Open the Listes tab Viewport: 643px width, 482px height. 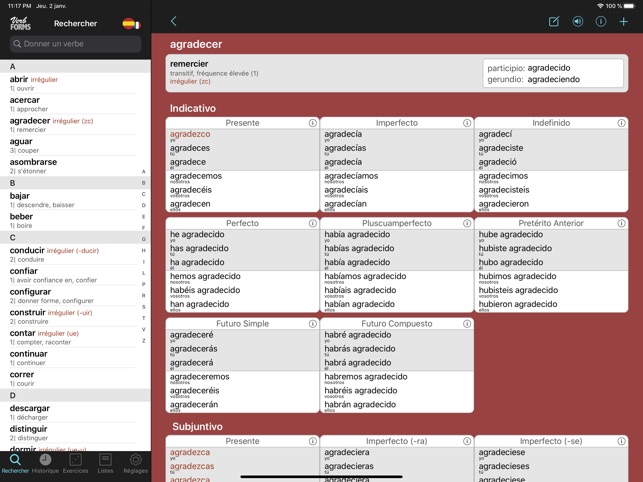click(105, 463)
